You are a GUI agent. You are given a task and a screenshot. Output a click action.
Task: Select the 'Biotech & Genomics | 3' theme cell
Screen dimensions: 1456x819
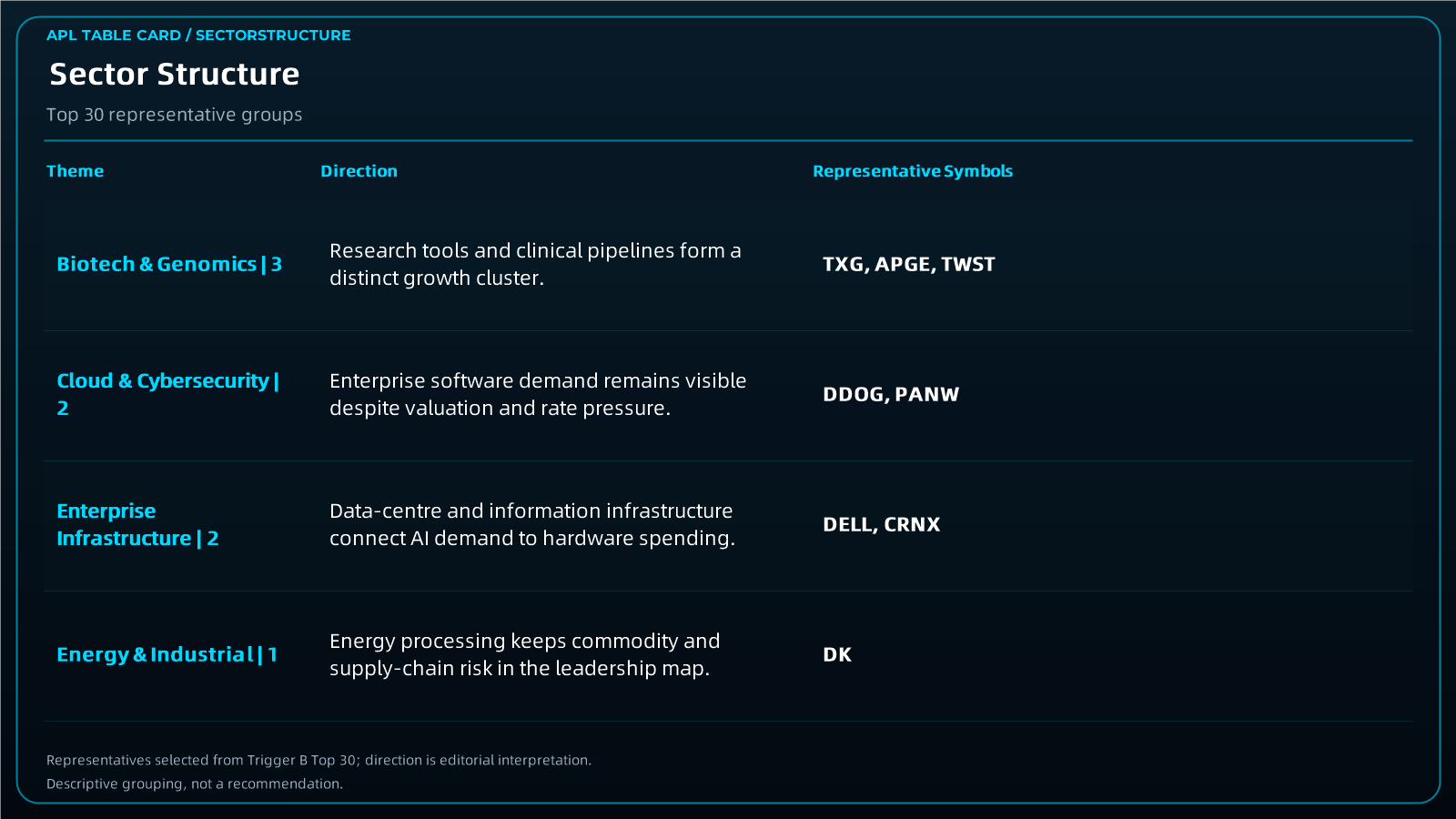(x=169, y=264)
